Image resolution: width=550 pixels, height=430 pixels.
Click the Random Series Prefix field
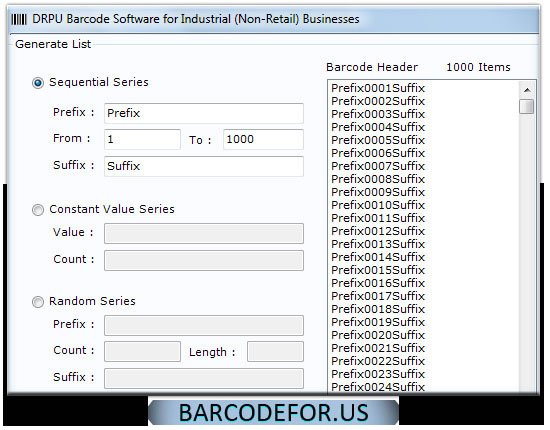pos(204,325)
